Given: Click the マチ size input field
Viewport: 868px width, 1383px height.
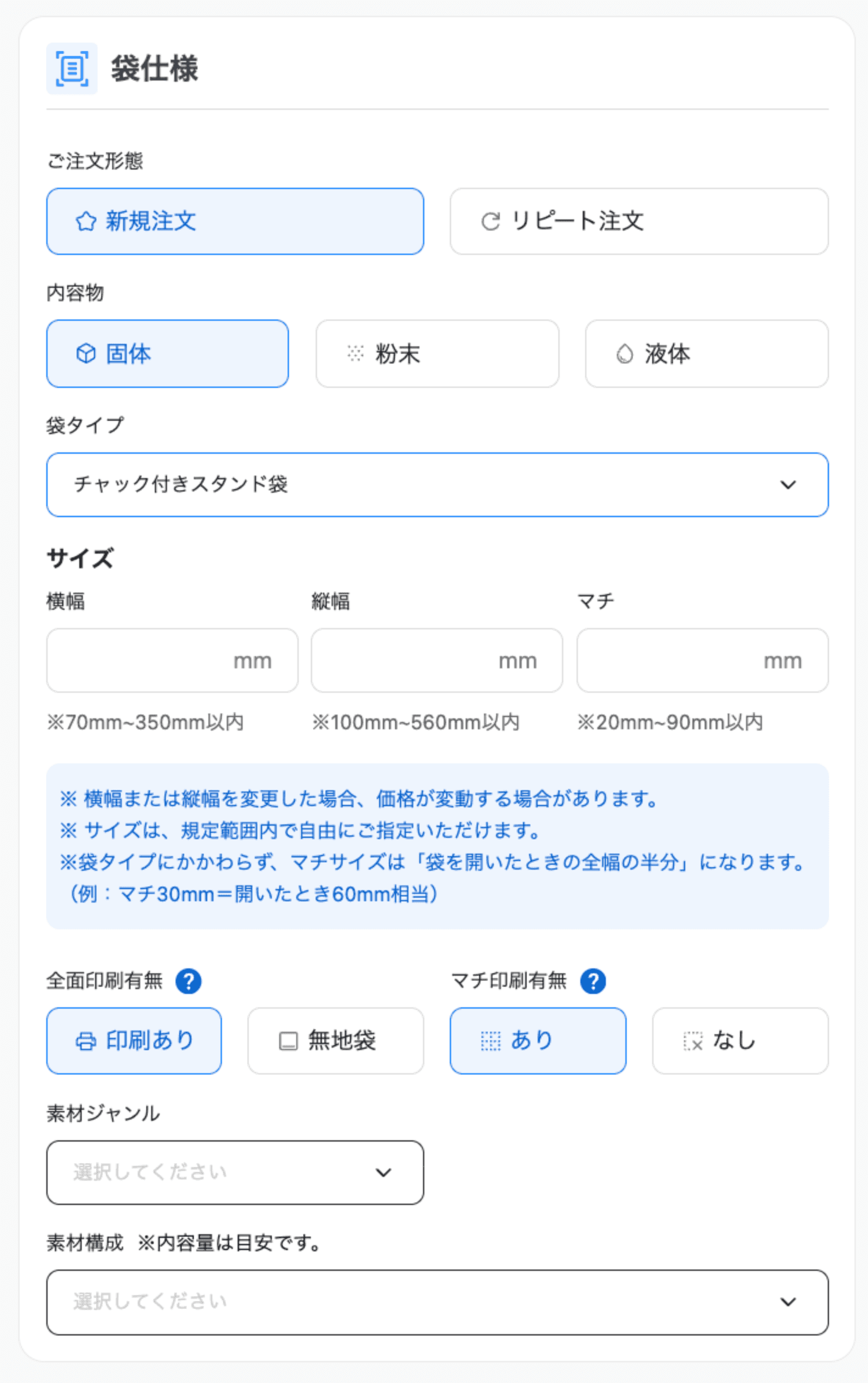Looking at the screenshot, I should click(702, 660).
